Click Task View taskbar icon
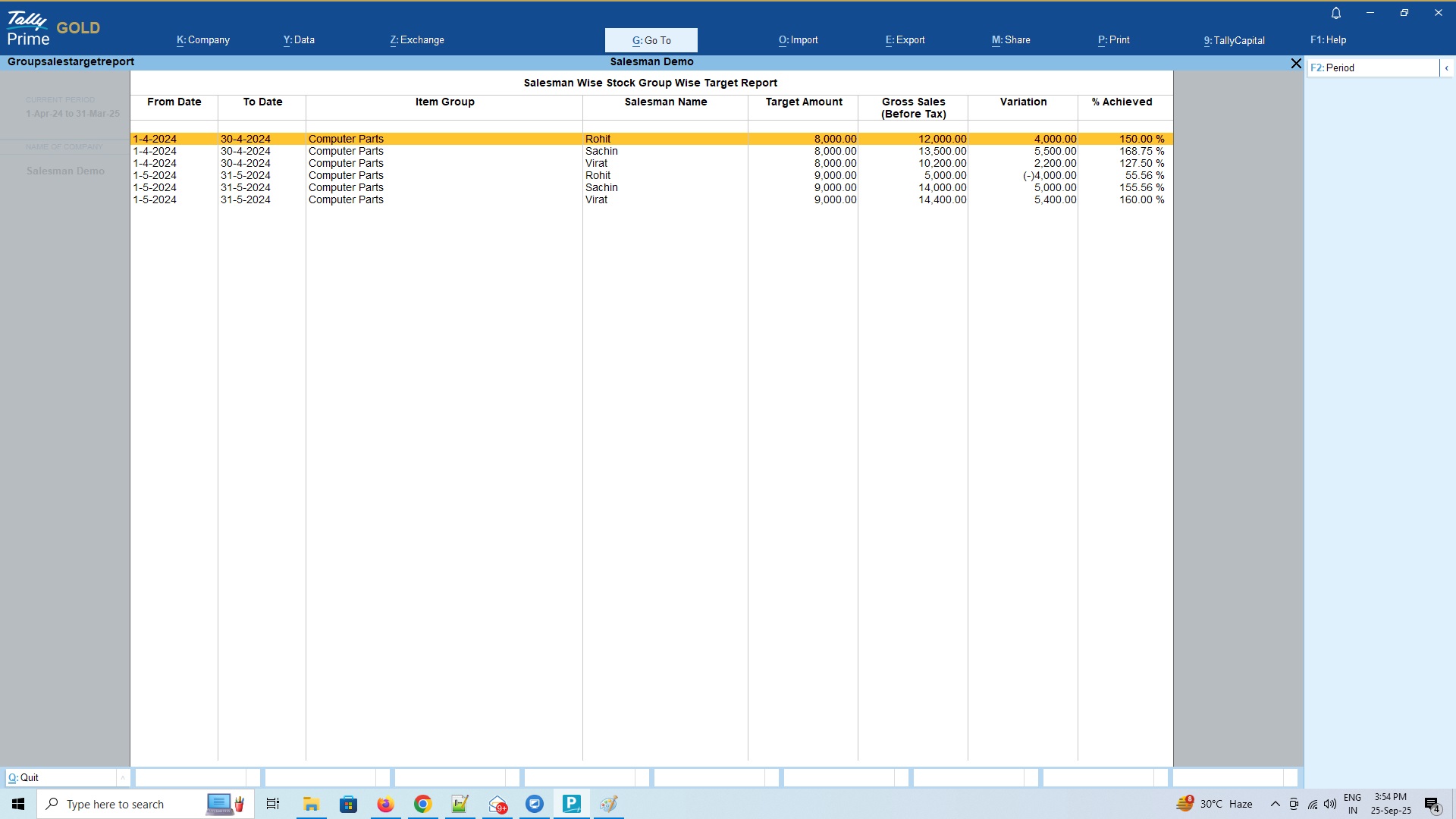The height and width of the screenshot is (819, 1456). [273, 804]
